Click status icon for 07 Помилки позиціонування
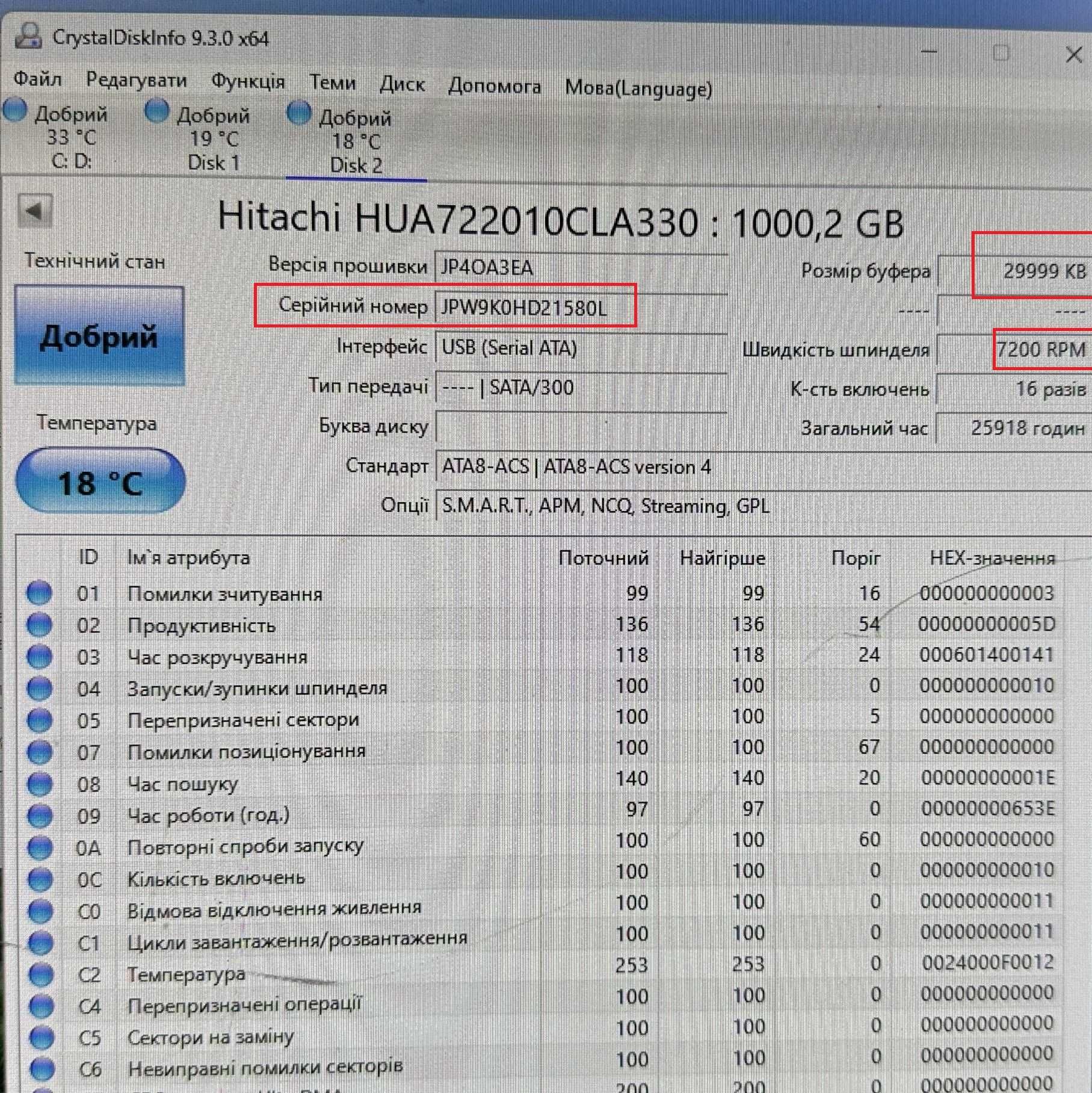The height and width of the screenshot is (1093, 1092). click(40, 752)
